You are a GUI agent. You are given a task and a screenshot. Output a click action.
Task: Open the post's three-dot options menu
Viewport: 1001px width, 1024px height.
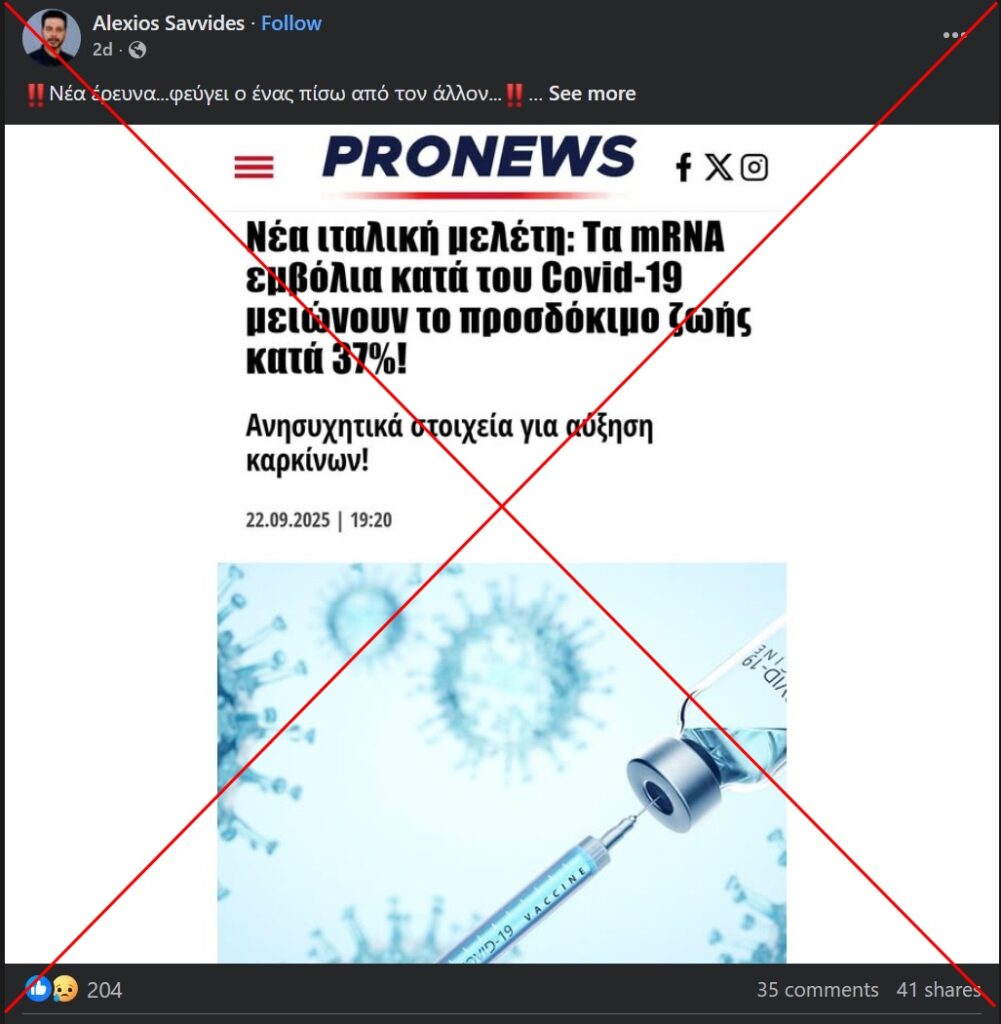(x=954, y=35)
